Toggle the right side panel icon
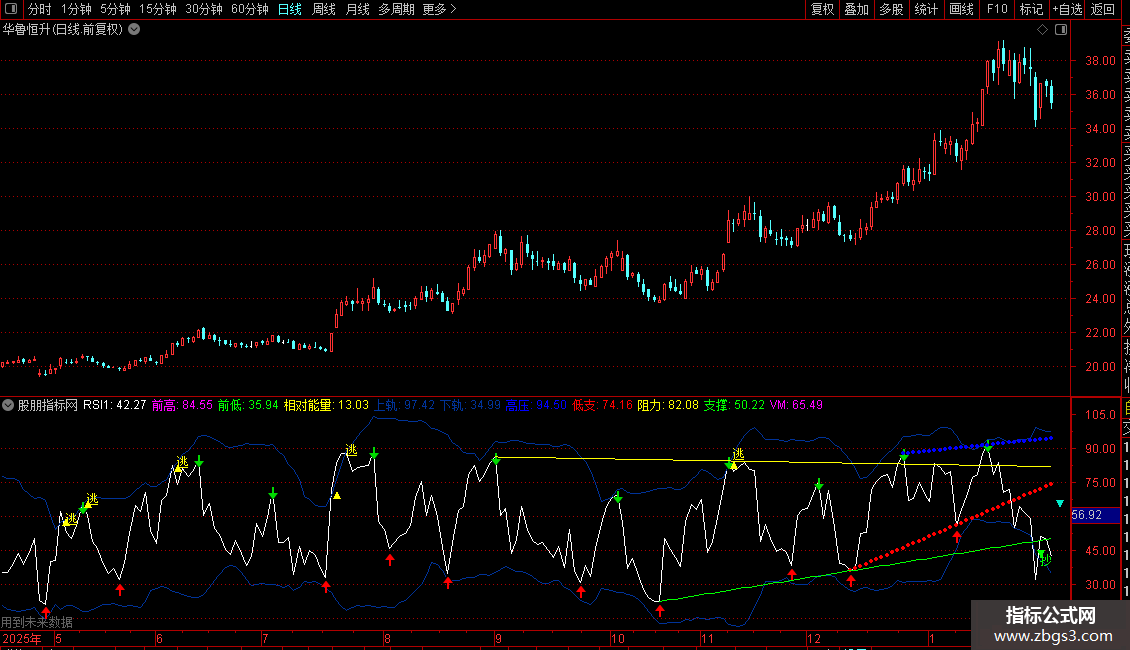Image resolution: width=1130 pixels, height=650 pixels. pyautogui.click(x=1061, y=30)
